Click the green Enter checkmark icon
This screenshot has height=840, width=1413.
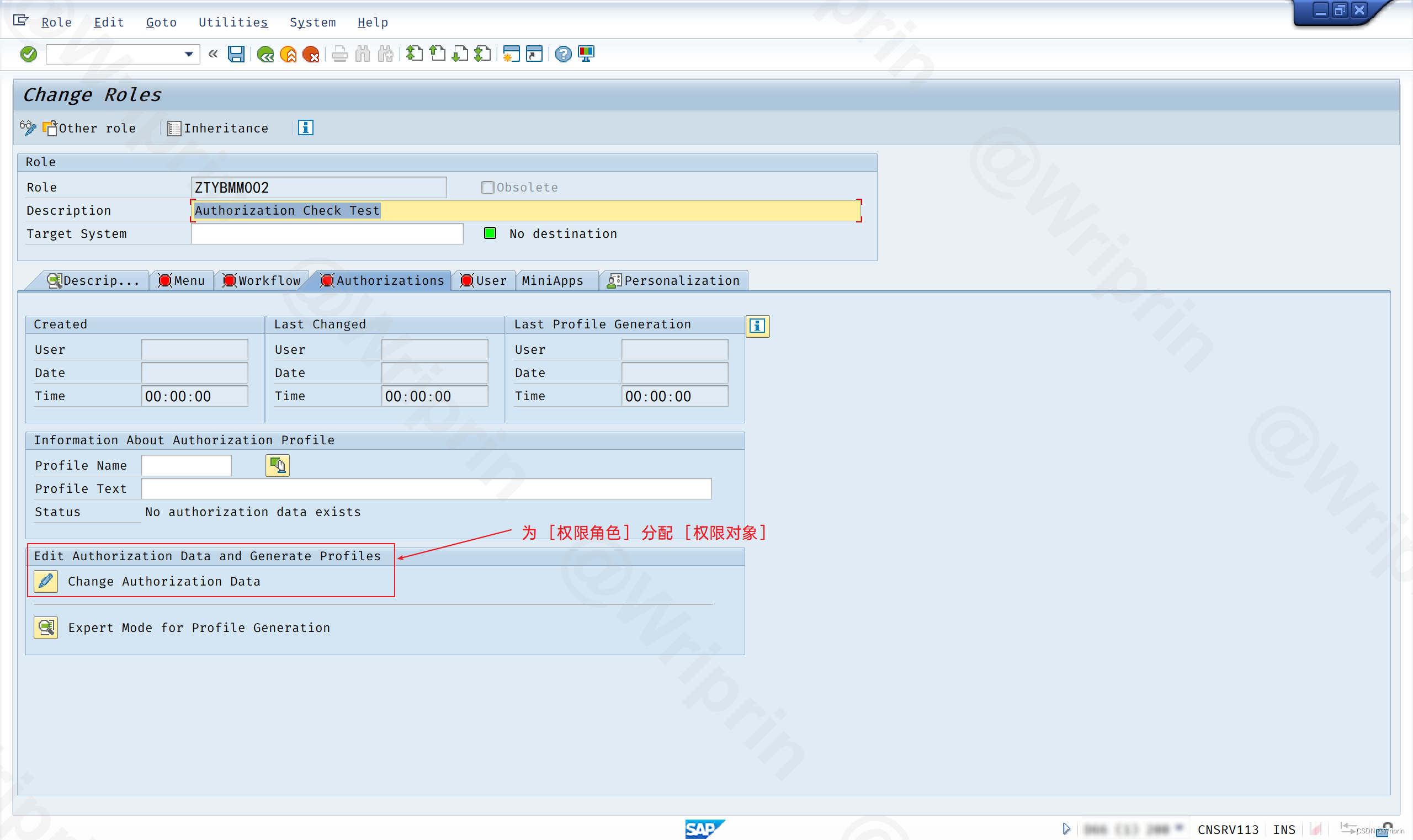coord(28,54)
